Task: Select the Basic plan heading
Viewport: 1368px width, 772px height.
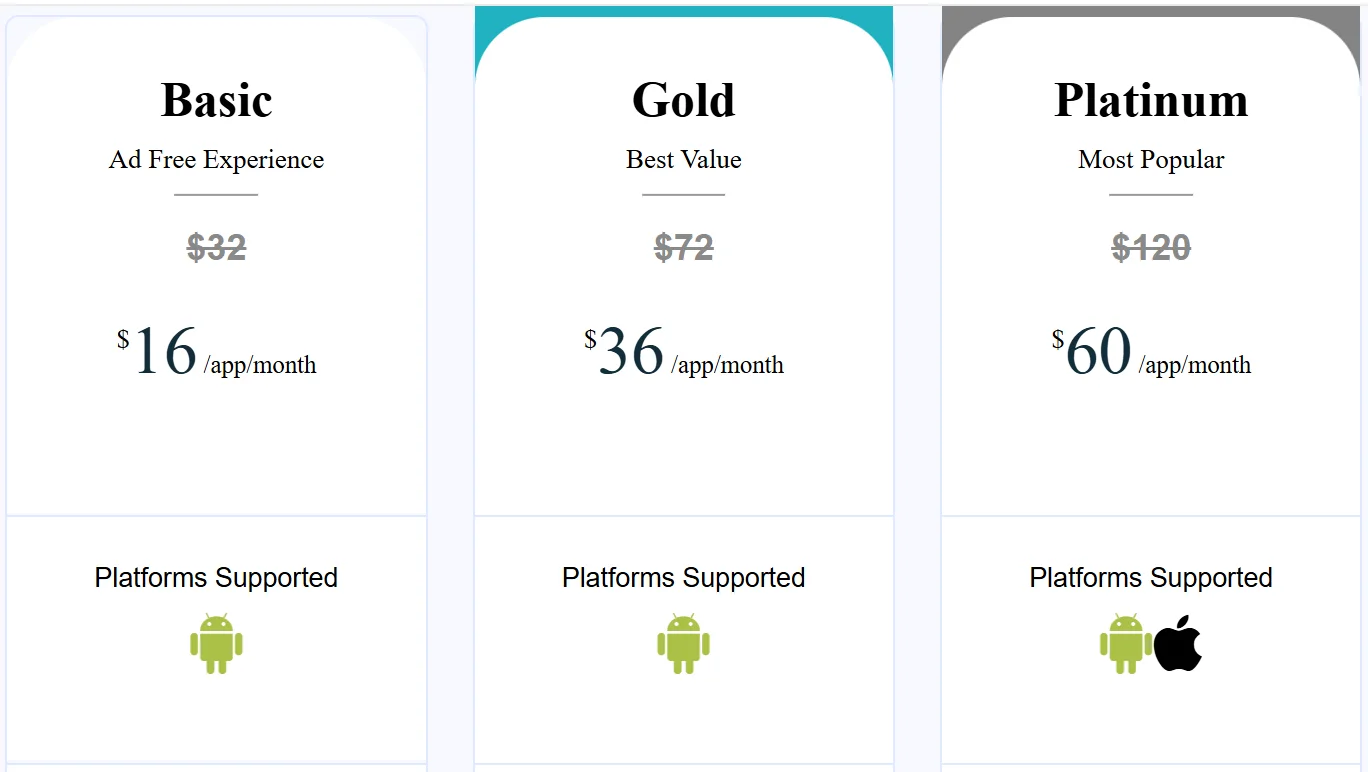Action: point(216,100)
